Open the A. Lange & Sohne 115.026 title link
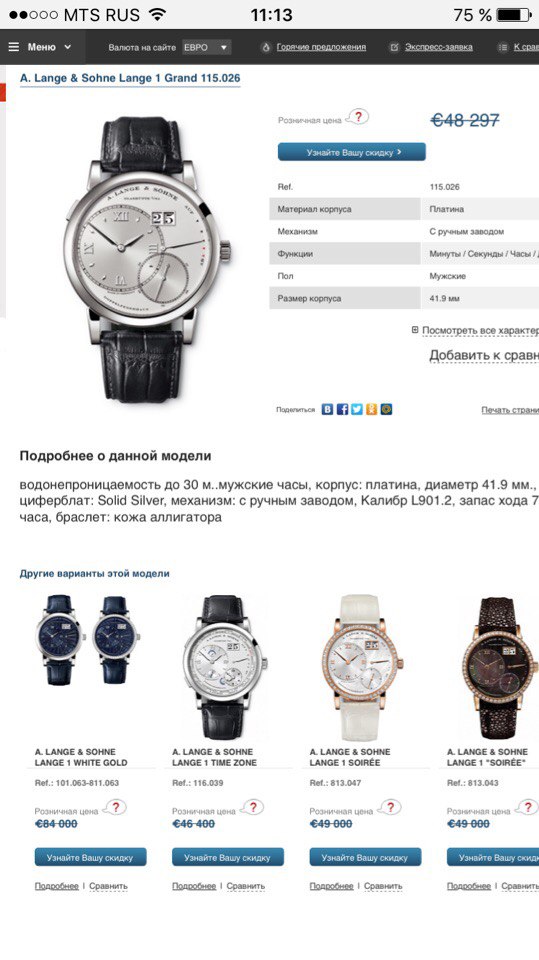The width and height of the screenshot is (539, 960). pos(130,78)
